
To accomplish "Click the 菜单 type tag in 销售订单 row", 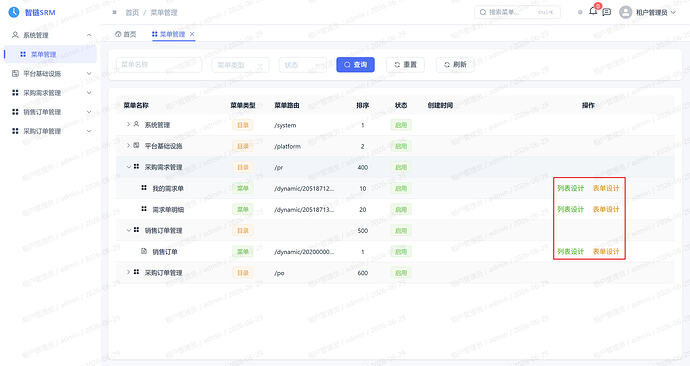I will coord(243,252).
